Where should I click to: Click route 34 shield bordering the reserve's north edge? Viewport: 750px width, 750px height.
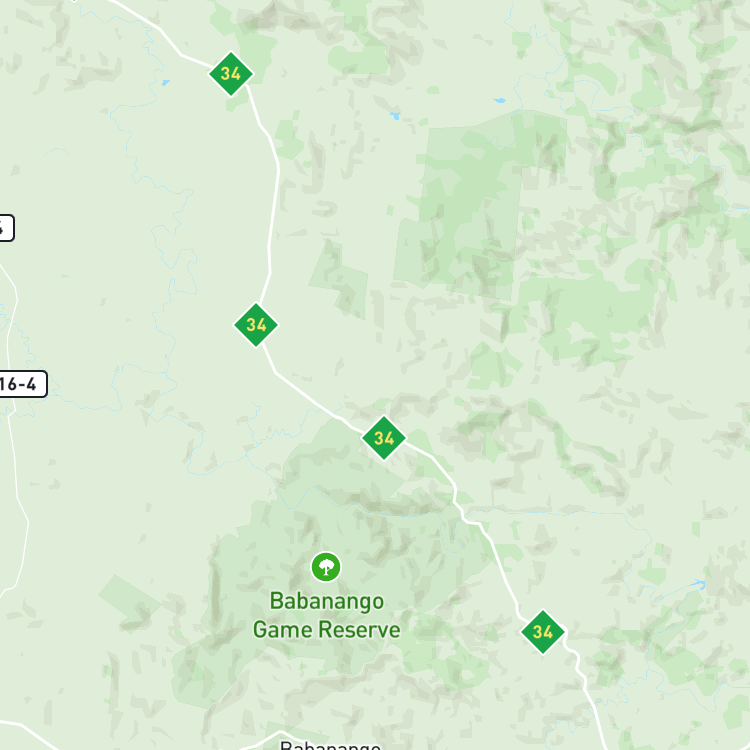coord(384,438)
